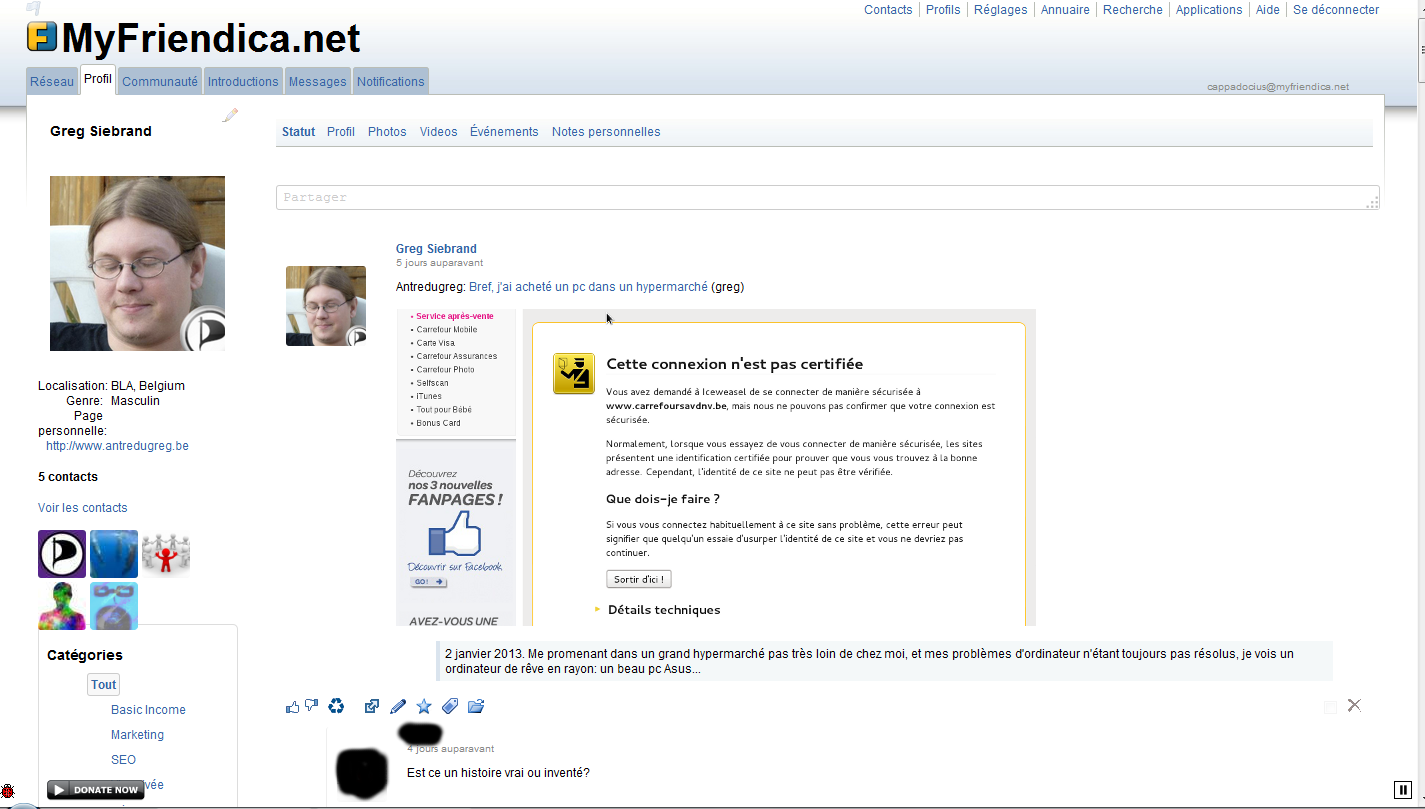Star the post as favorite
Viewport: 1425px width, 809px height.
(x=424, y=706)
